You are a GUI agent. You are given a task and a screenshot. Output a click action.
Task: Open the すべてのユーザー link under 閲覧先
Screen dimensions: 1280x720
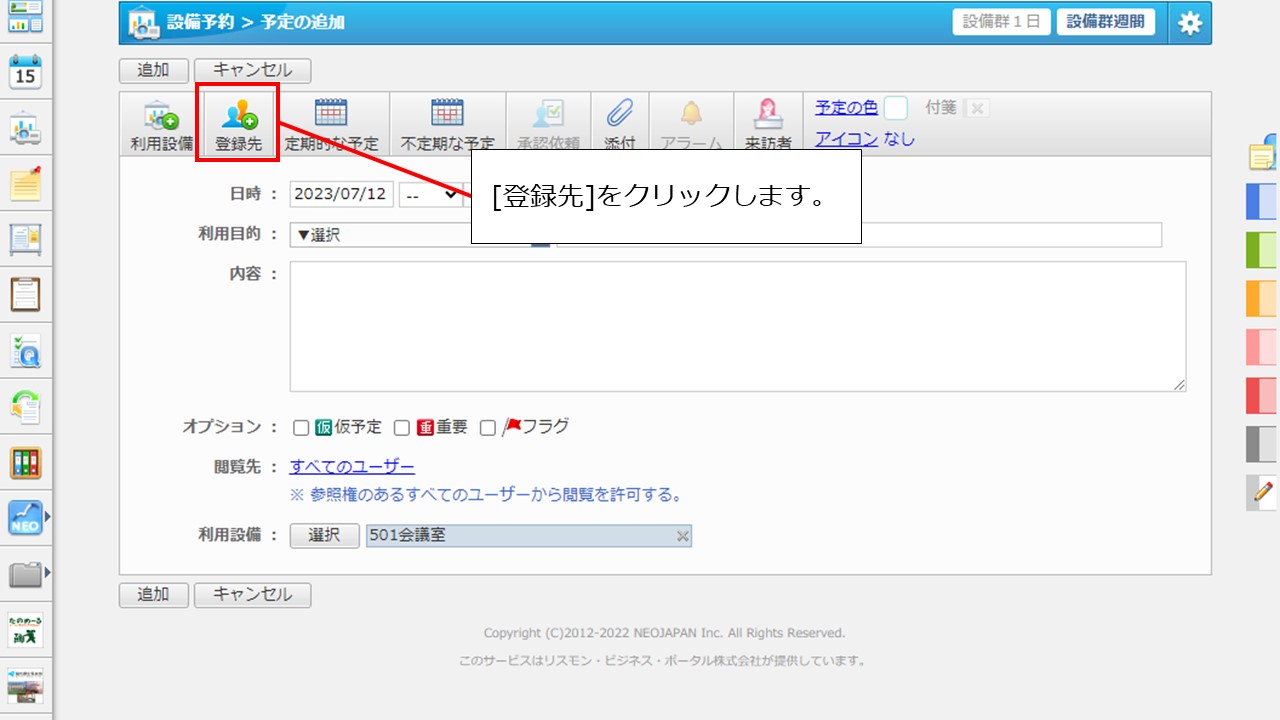(x=352, y=466)
